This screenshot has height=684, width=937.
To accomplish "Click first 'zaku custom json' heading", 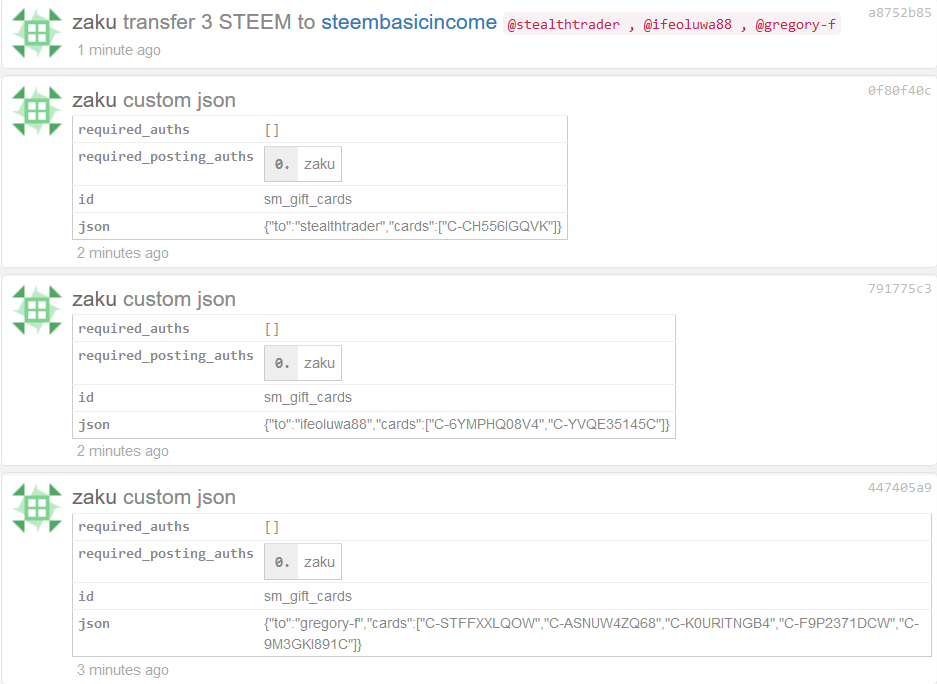I will click(154, 100).
